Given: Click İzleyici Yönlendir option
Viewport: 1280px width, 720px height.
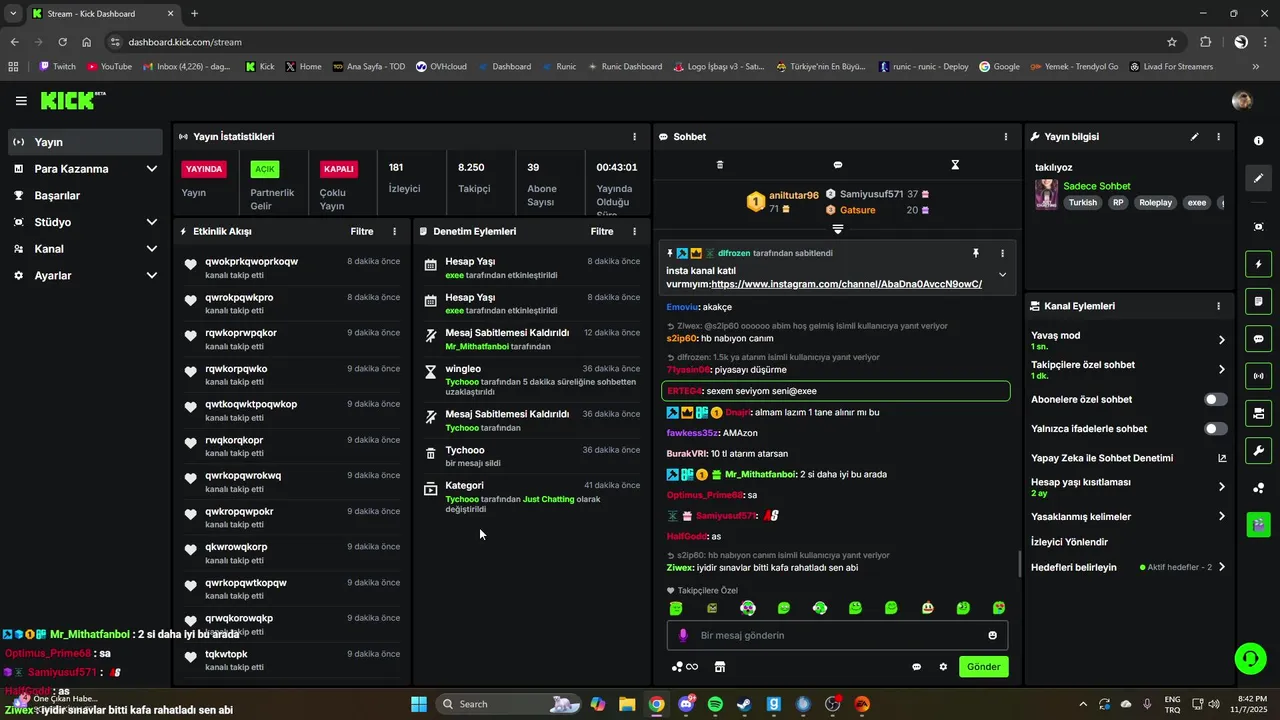Looking at the screenshot, I should pos(1069,542).
